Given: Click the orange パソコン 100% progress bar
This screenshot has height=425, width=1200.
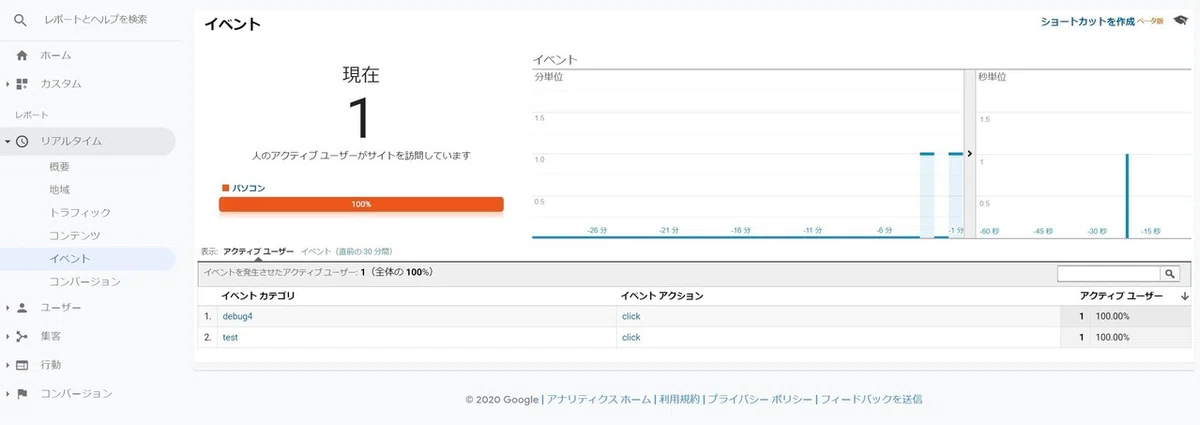Looking at the screenshot, I should (x=361, y=204).
